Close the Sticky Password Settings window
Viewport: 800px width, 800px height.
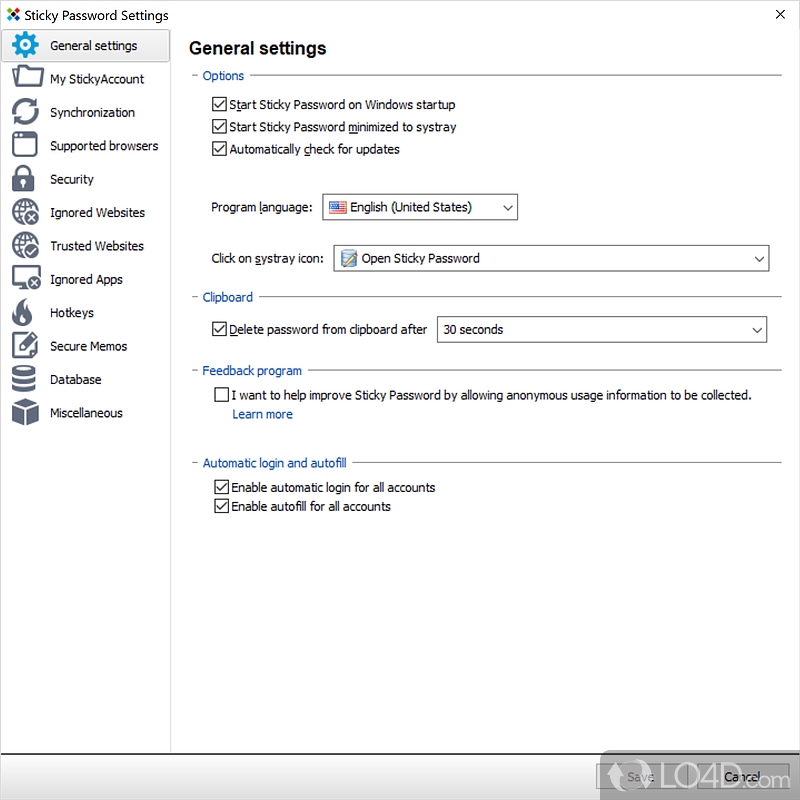[780, 14]
